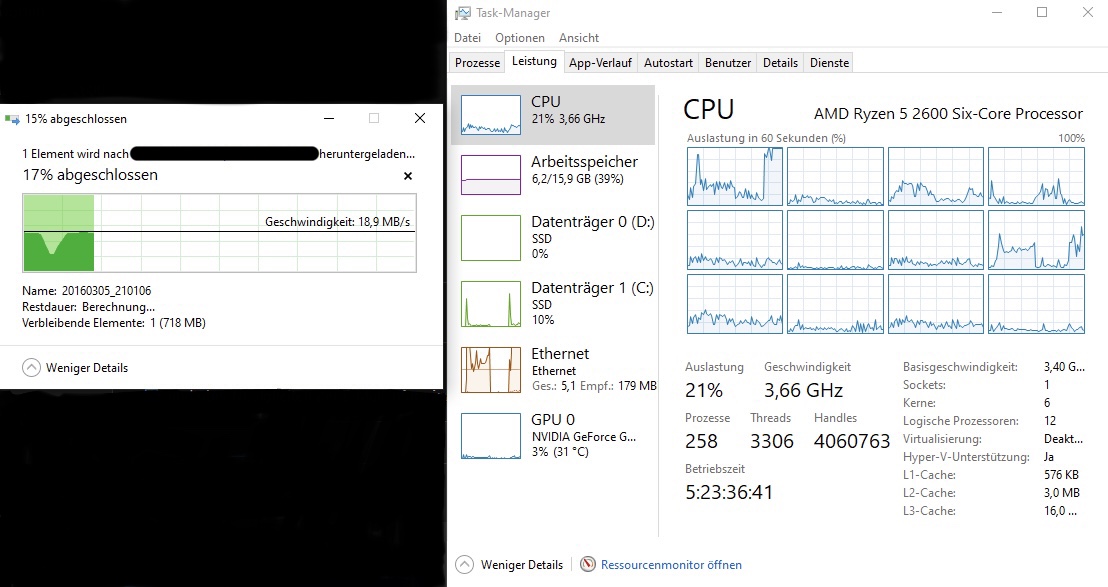Switch to the Prozesse tab
1108x587 pixels.
(477, 62)
